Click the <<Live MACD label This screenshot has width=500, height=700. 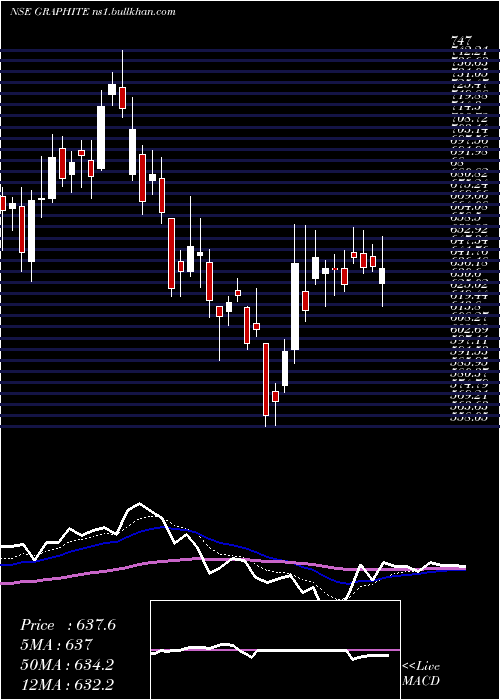(x=421, y=674)
